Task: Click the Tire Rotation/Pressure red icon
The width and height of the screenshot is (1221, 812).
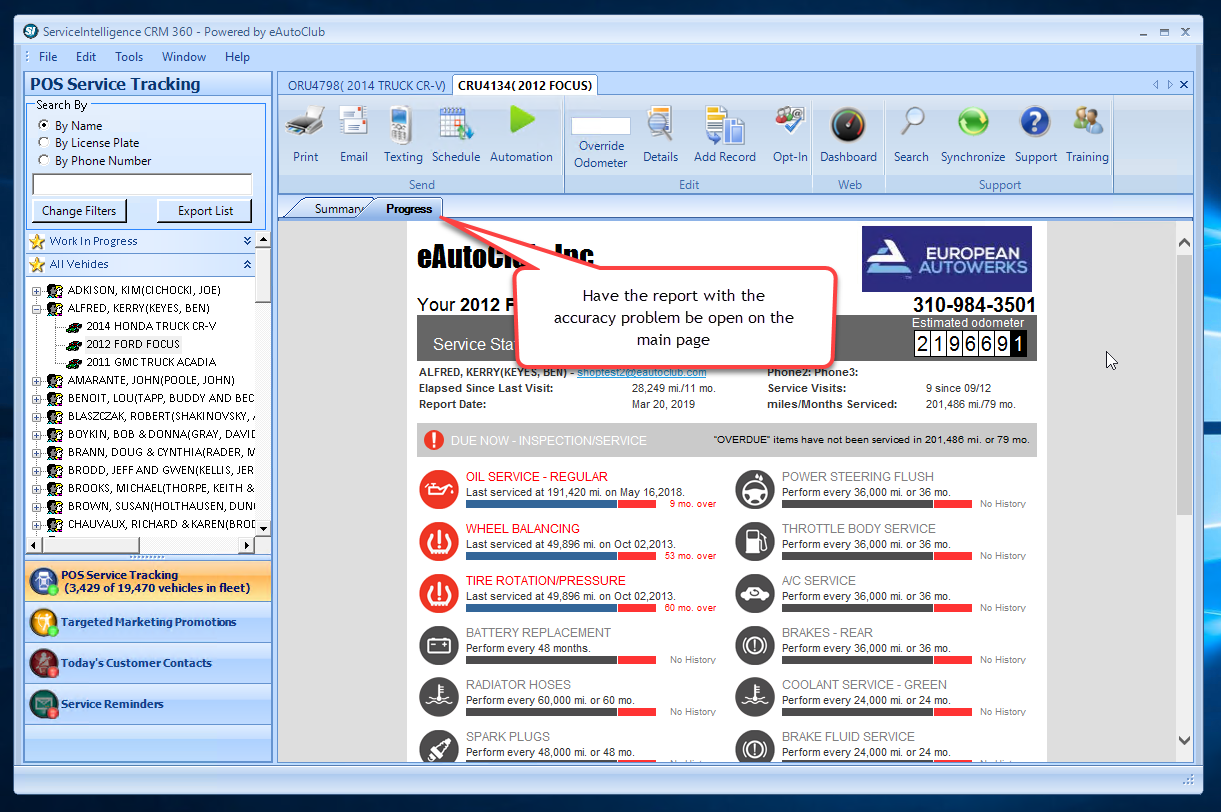Action: pos(438,594)
